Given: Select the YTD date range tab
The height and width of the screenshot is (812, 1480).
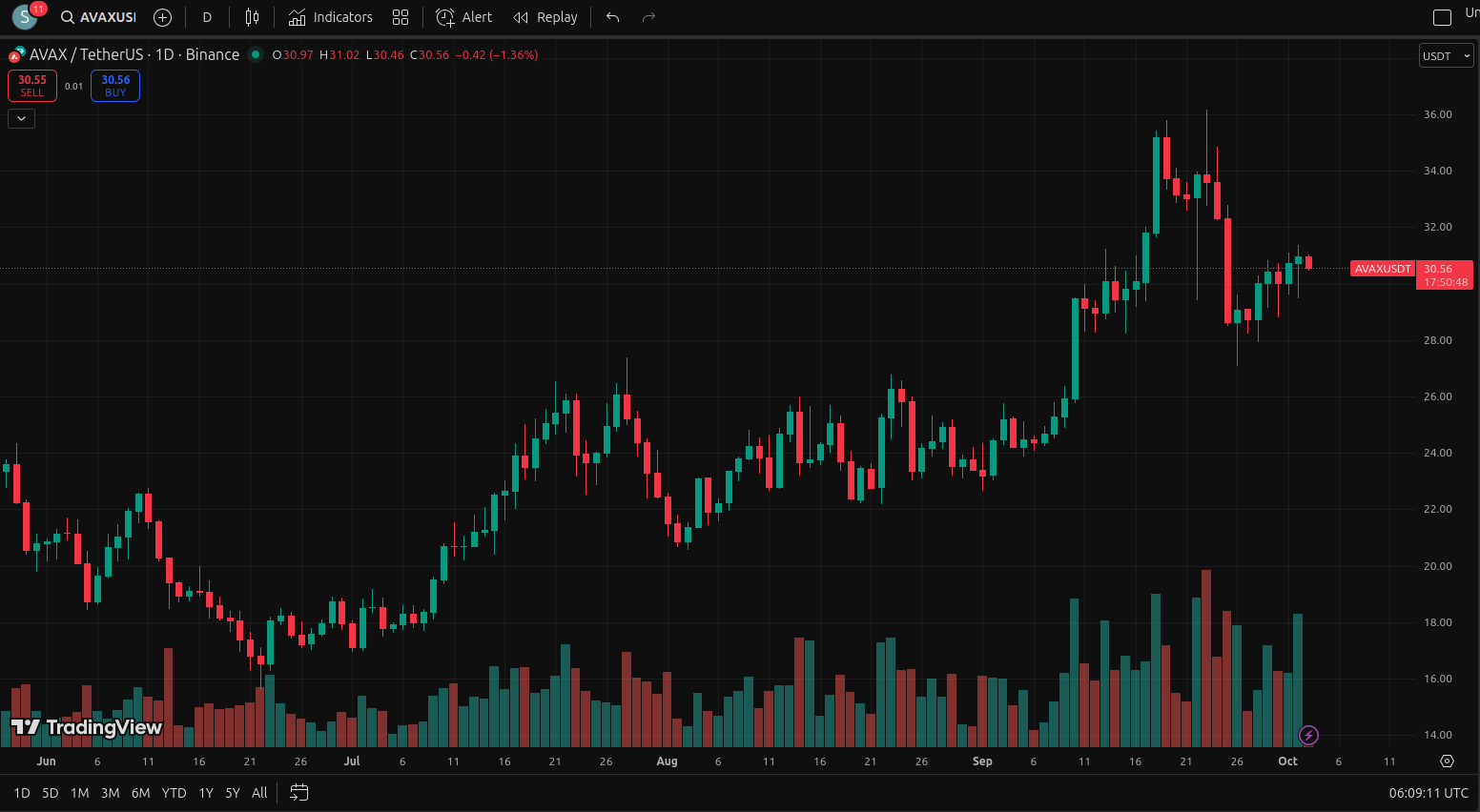Looking at the screenshot, I should [174, 793].
